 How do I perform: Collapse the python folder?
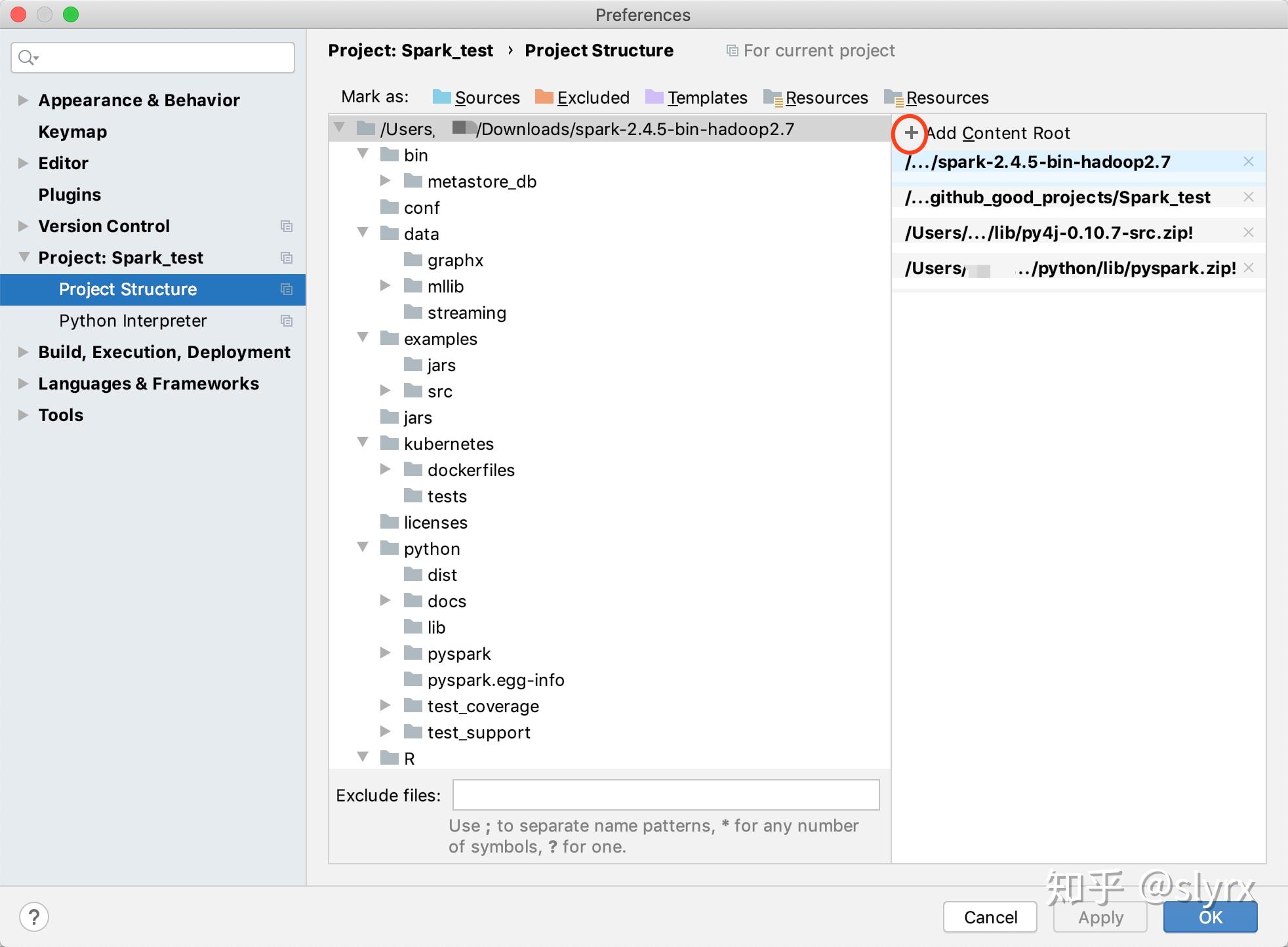click(x=363, y=547)
